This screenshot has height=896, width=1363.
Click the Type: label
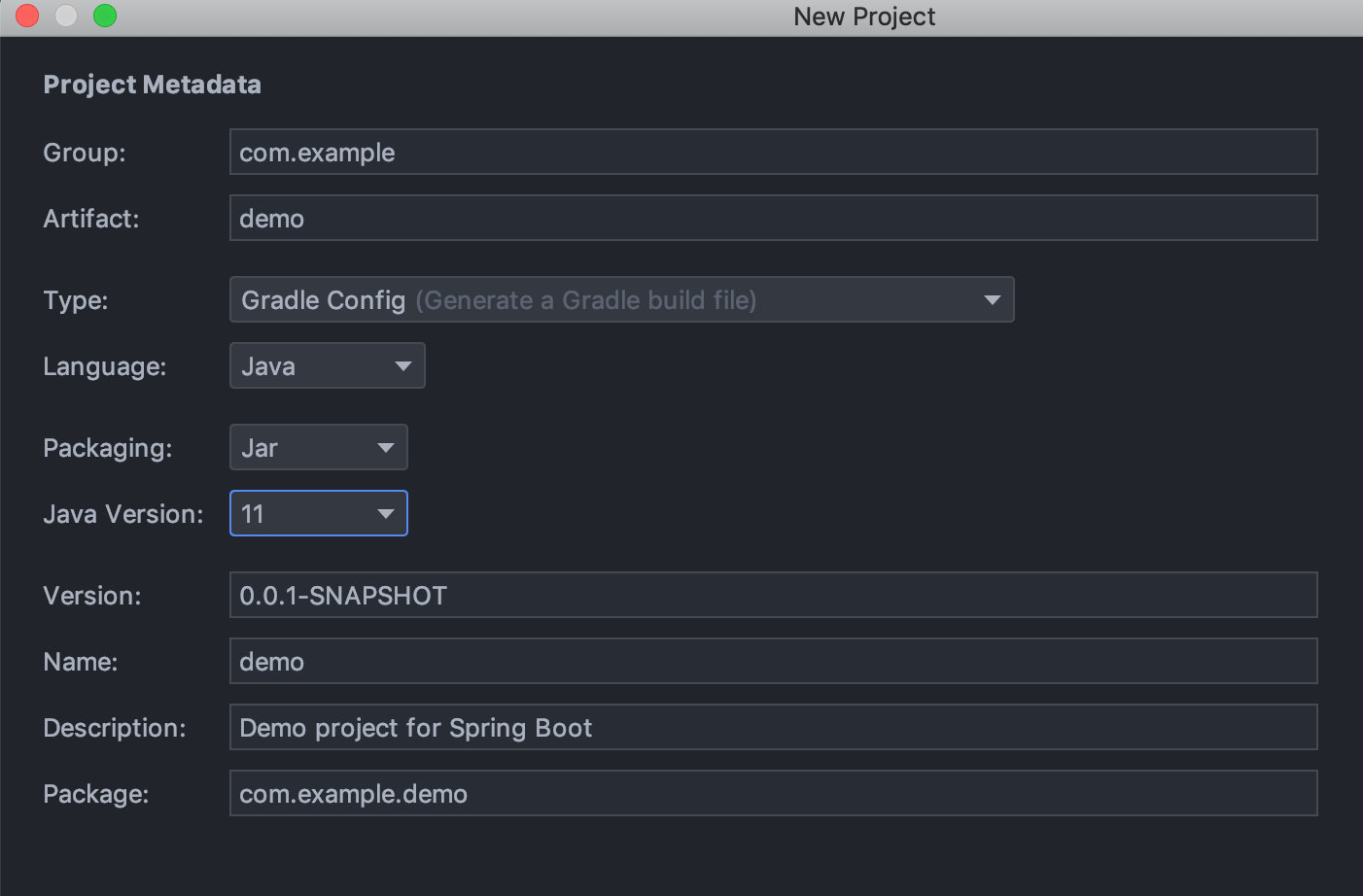pyautogui.click(x=76, y=300)
